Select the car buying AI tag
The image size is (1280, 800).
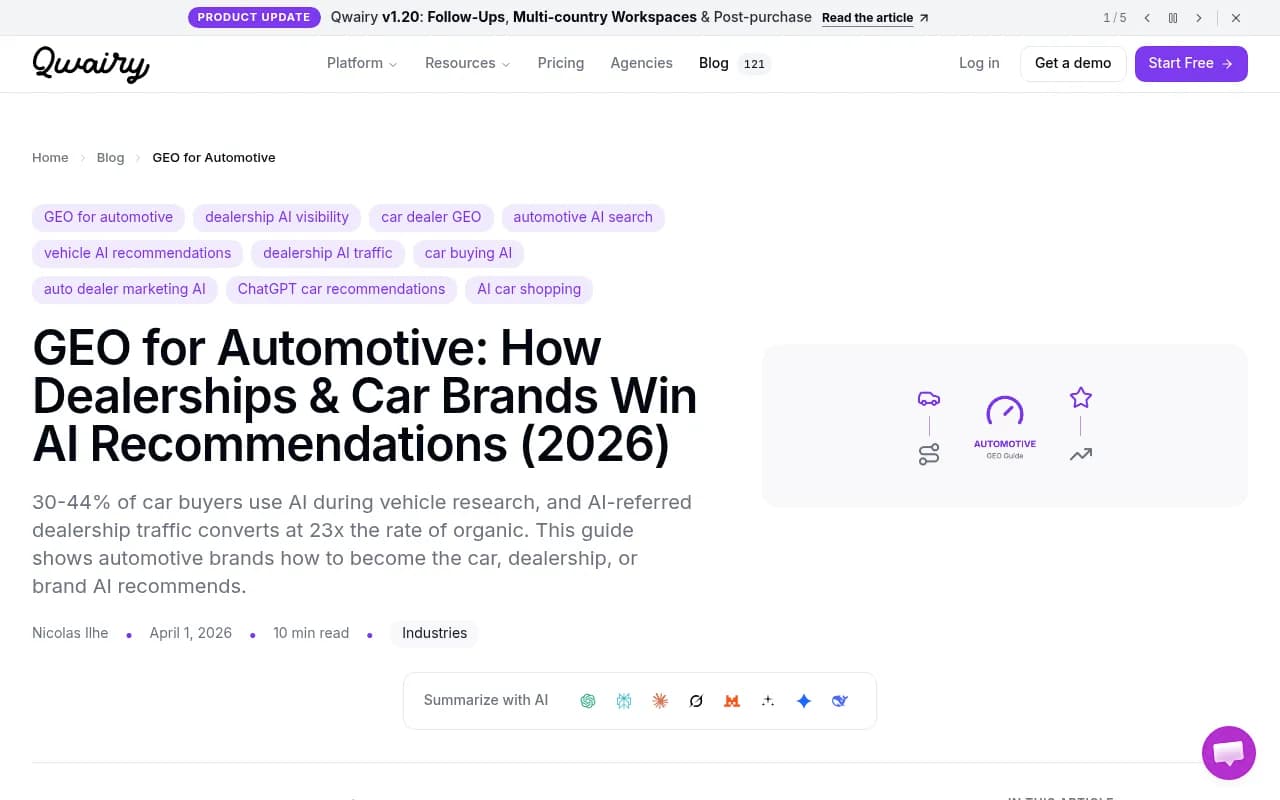click(468, 253)
